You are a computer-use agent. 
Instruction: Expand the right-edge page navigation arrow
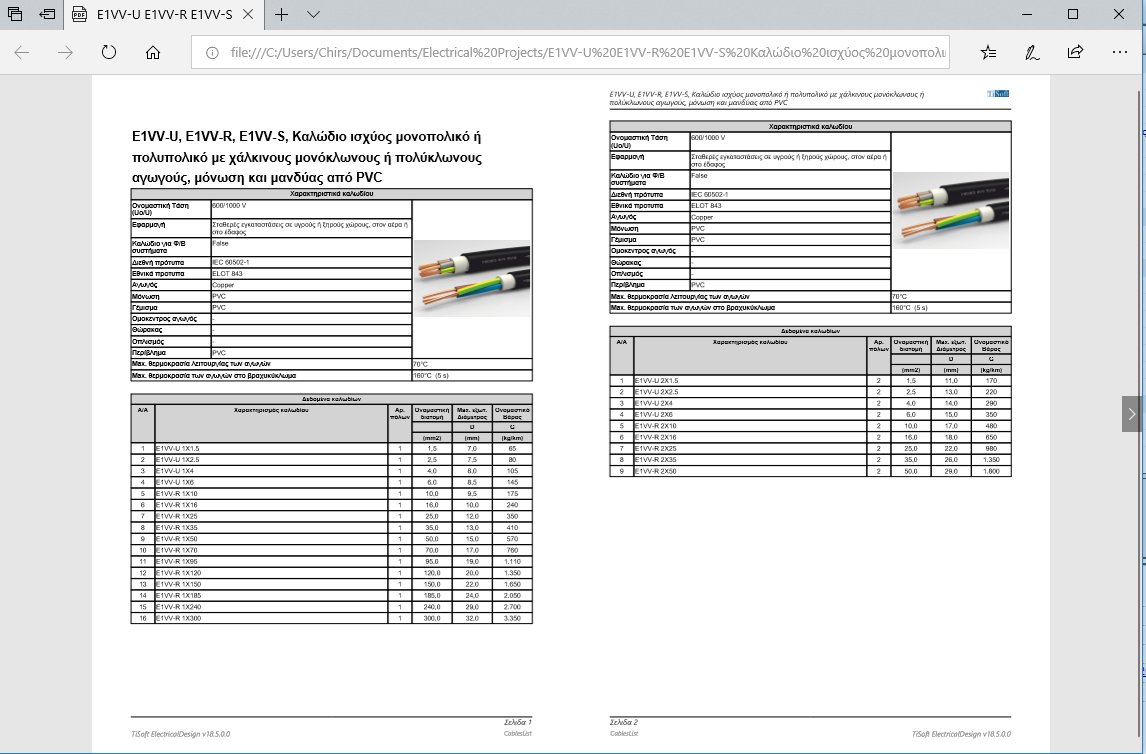(x=1131, y=413)
